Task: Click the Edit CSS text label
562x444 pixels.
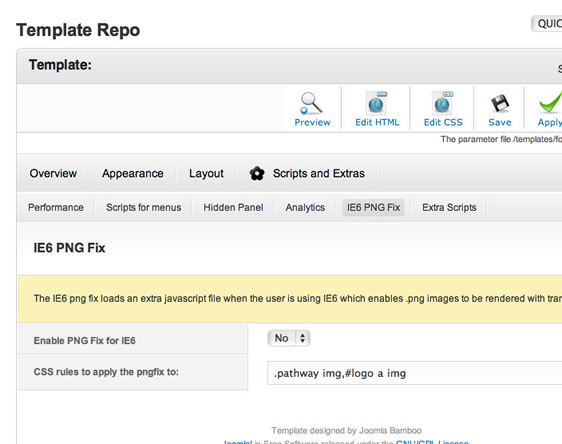Action: click(443, 122)
